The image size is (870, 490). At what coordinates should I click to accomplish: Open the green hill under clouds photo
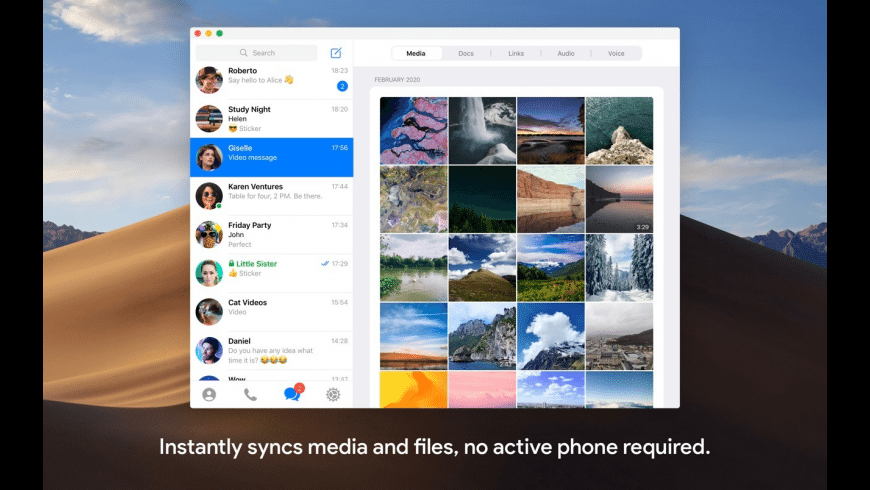482,267
